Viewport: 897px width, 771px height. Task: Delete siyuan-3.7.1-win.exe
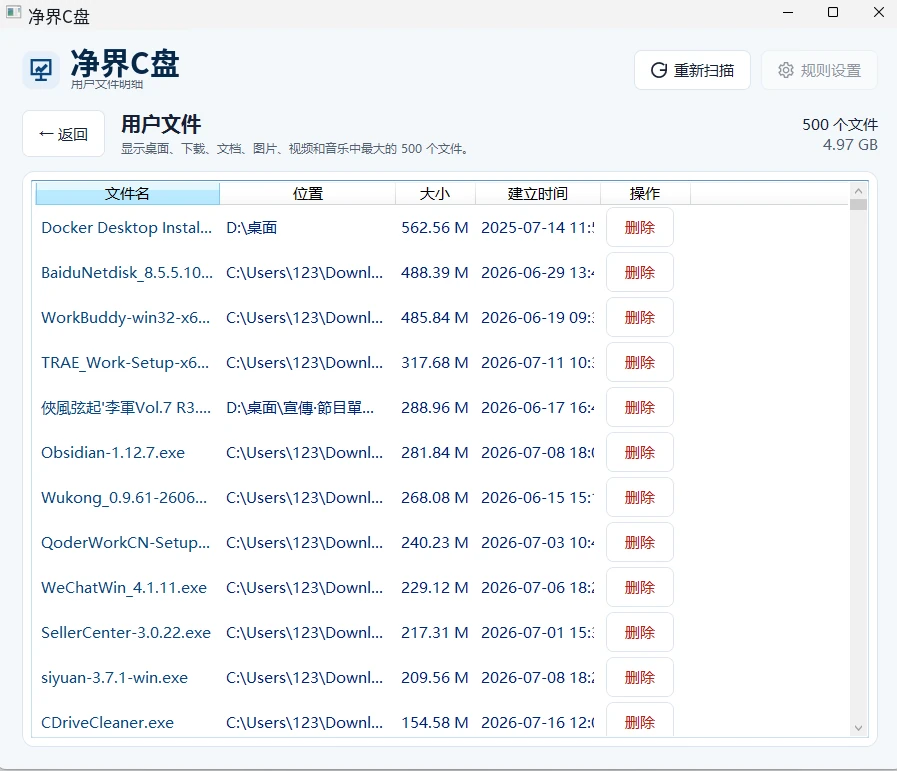640,677
